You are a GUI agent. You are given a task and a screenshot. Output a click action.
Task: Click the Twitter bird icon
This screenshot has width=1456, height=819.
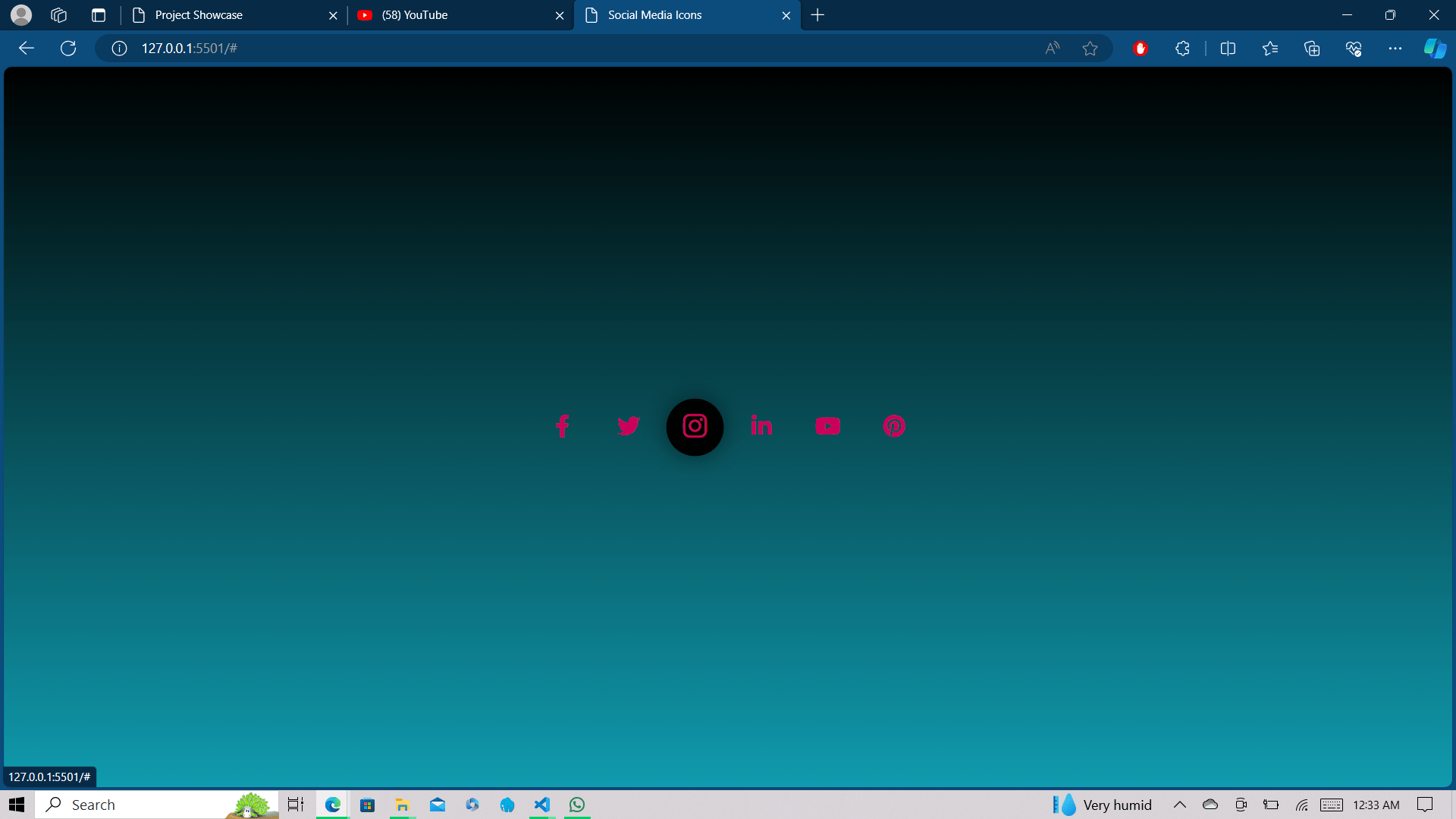point(628,426)
